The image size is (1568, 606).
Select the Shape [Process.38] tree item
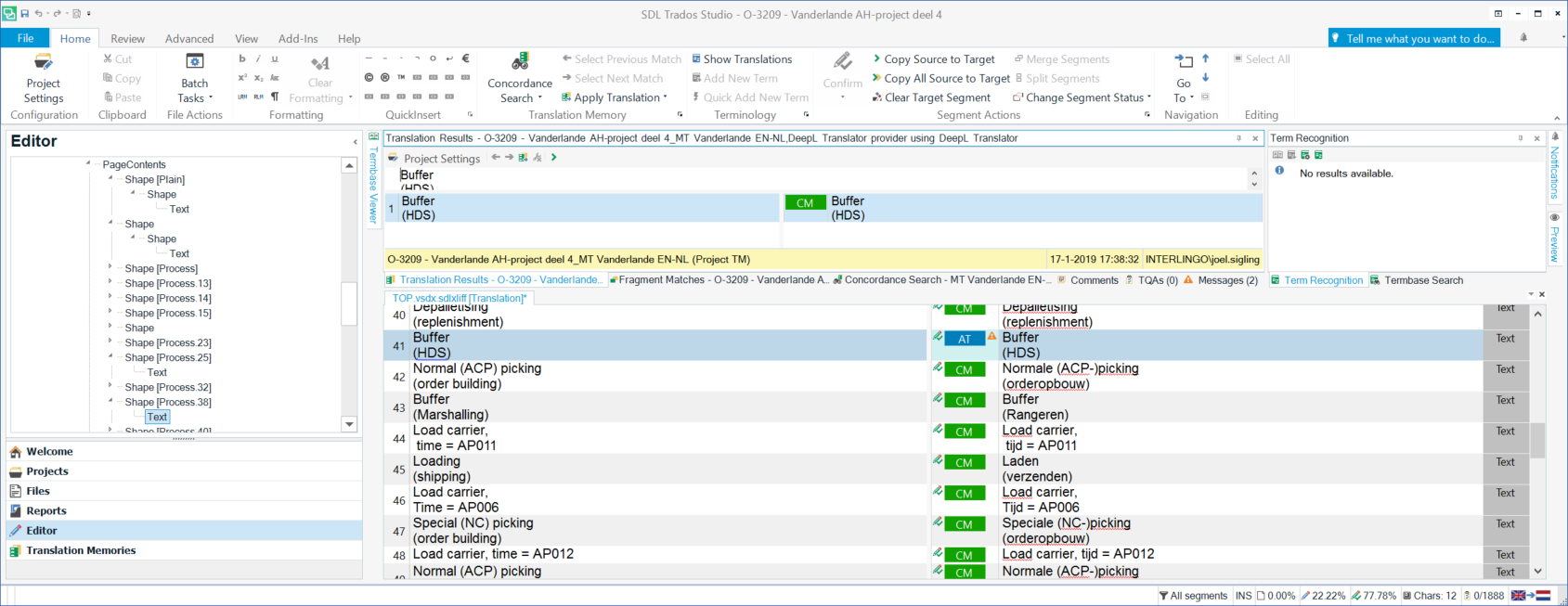pyautogui.click(x=168, y=402)
